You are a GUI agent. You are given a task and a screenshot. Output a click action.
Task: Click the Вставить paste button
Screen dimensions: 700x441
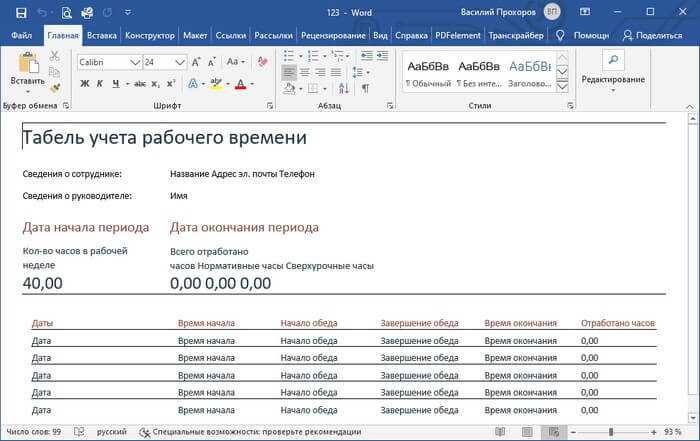tap(28, 72)
